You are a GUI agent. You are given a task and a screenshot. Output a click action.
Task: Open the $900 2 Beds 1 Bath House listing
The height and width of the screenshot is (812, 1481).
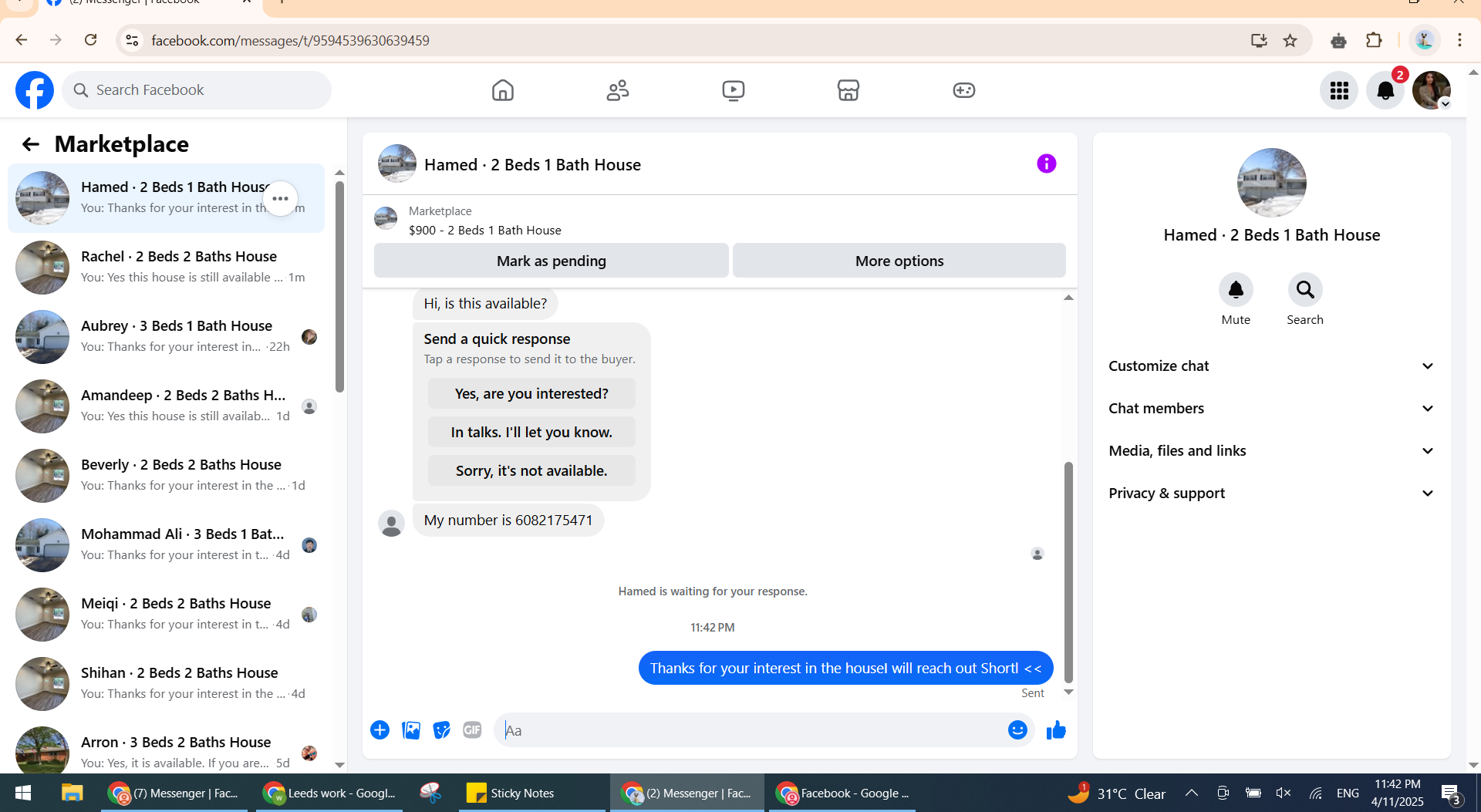(485, 231)
